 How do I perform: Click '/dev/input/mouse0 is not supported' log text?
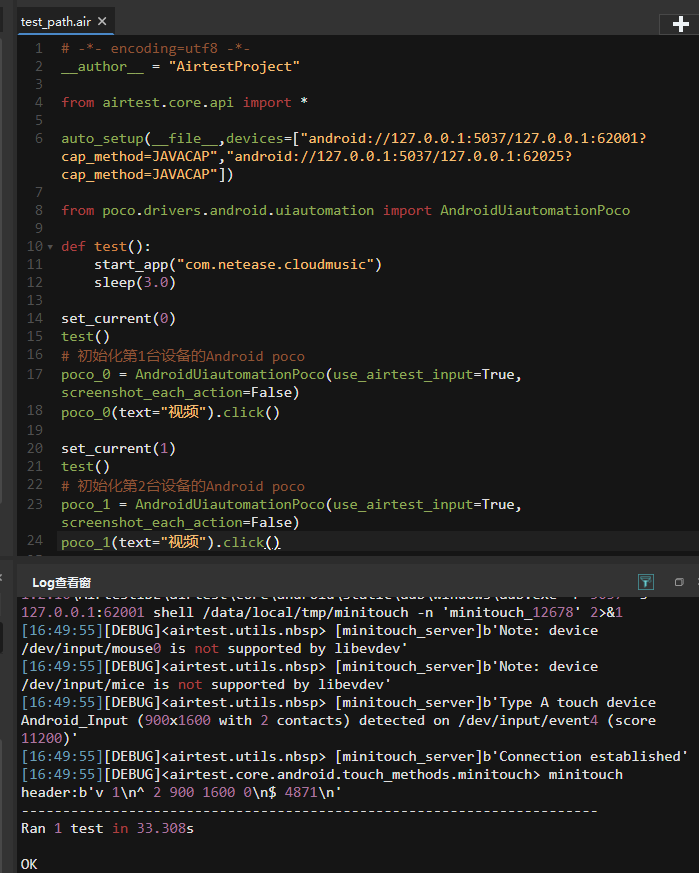pos(214,649)
